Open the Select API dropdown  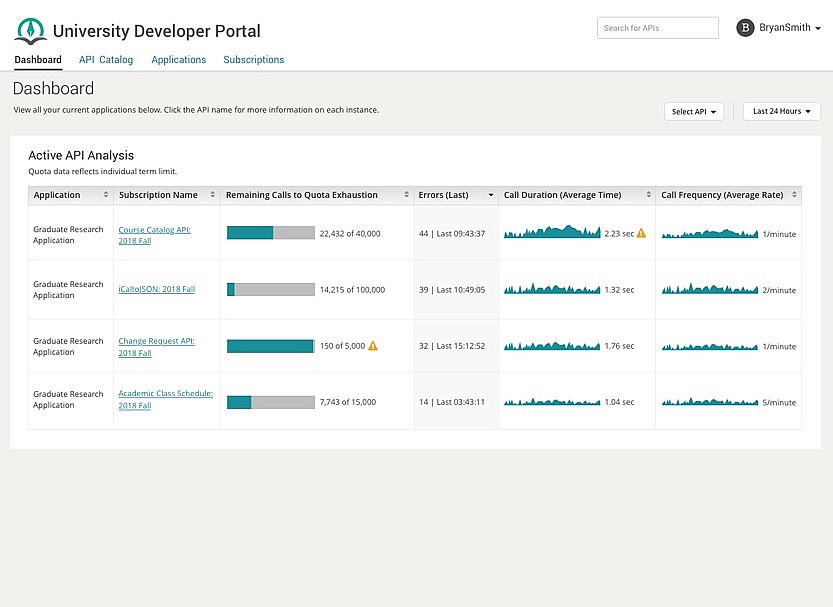click(694, 111)
